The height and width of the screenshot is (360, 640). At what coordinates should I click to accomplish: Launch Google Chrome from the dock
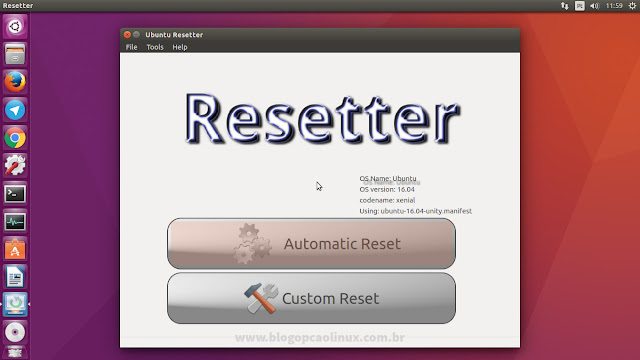[15, 138]
